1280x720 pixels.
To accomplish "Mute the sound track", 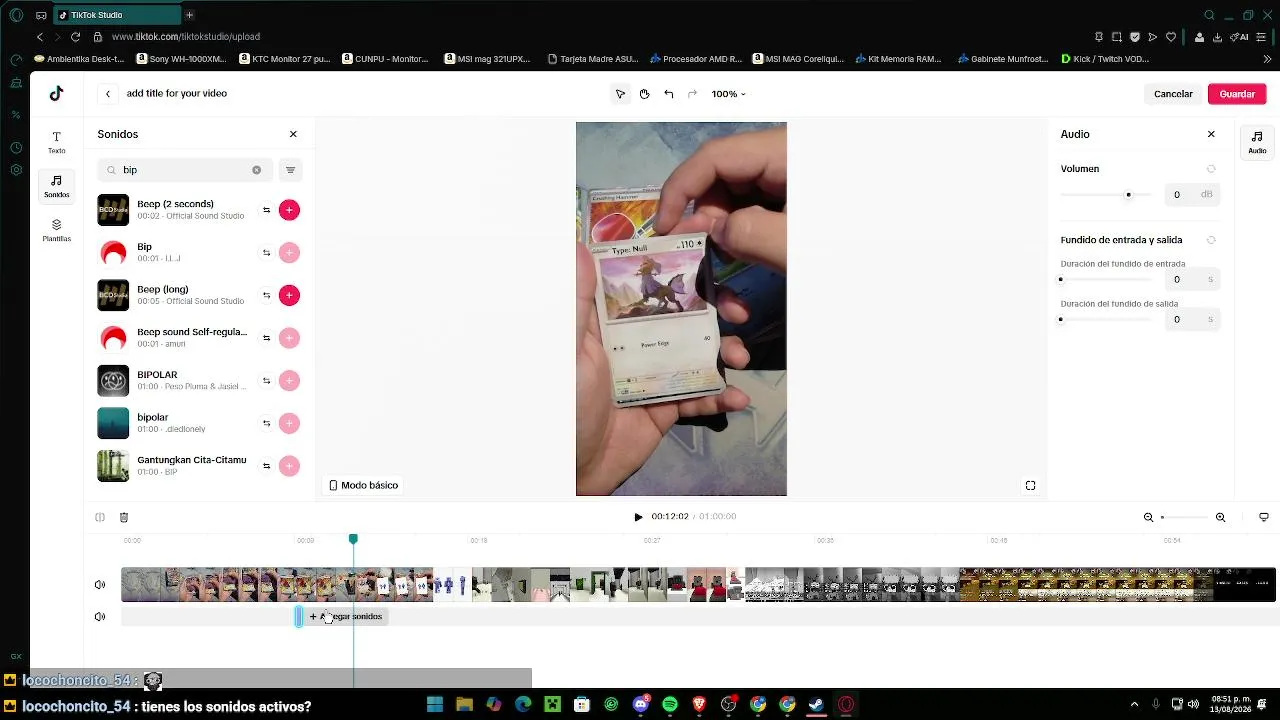I will pyautogui.click(x=100, y=617).
